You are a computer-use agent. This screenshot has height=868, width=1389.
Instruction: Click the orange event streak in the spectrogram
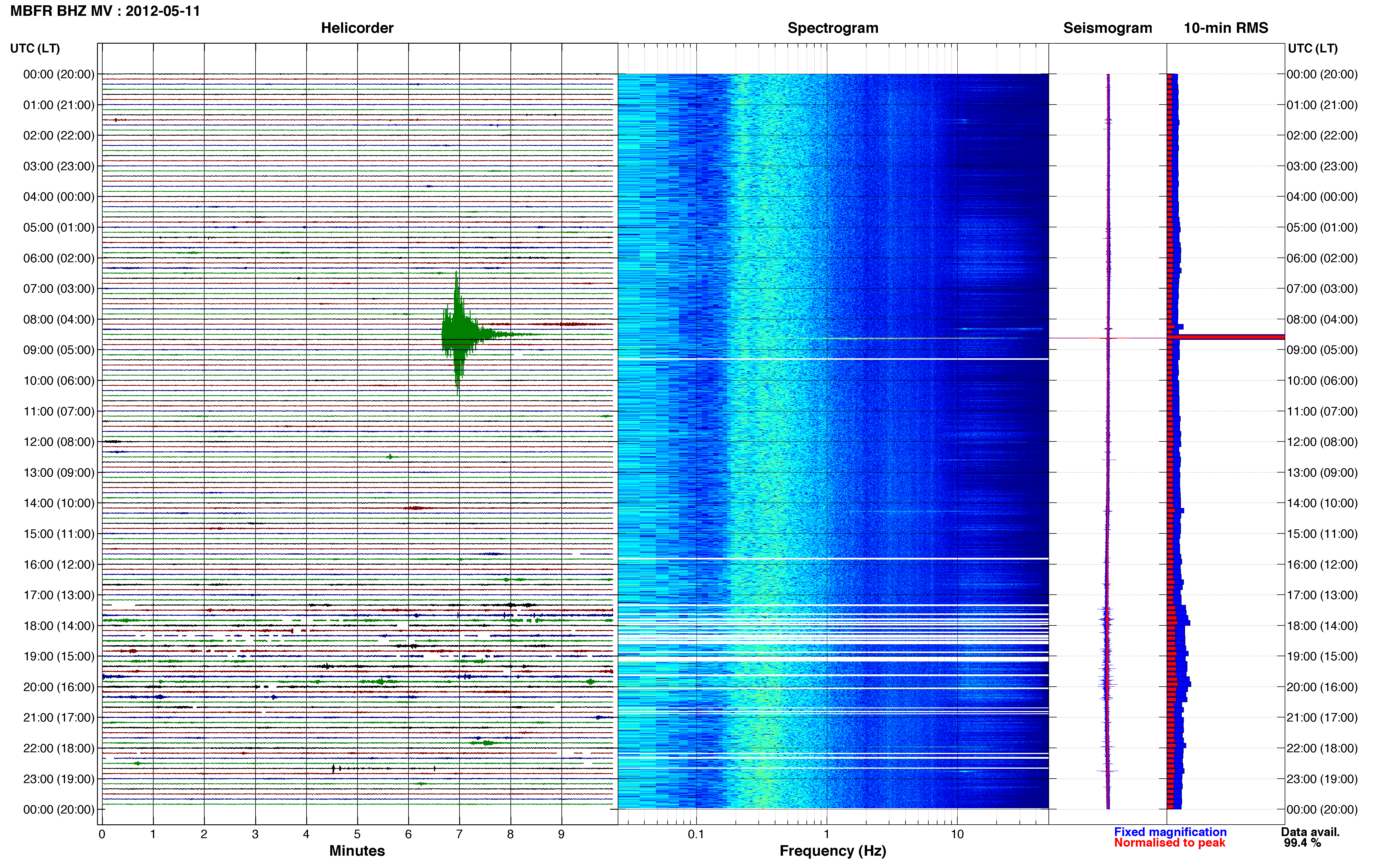coord(919,338)
